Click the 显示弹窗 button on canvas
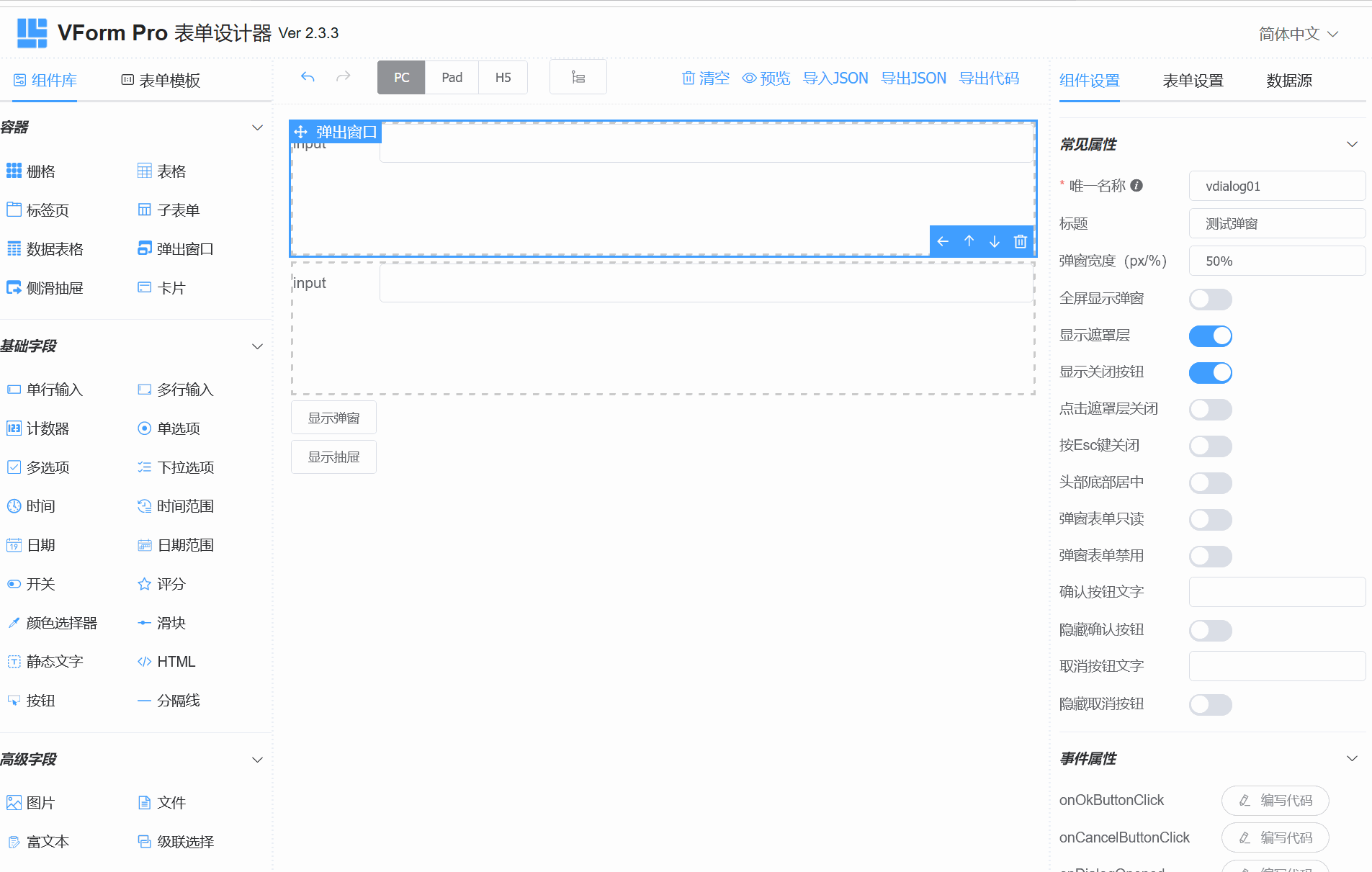The image size is (1372, 872). [x=333, y=417]
